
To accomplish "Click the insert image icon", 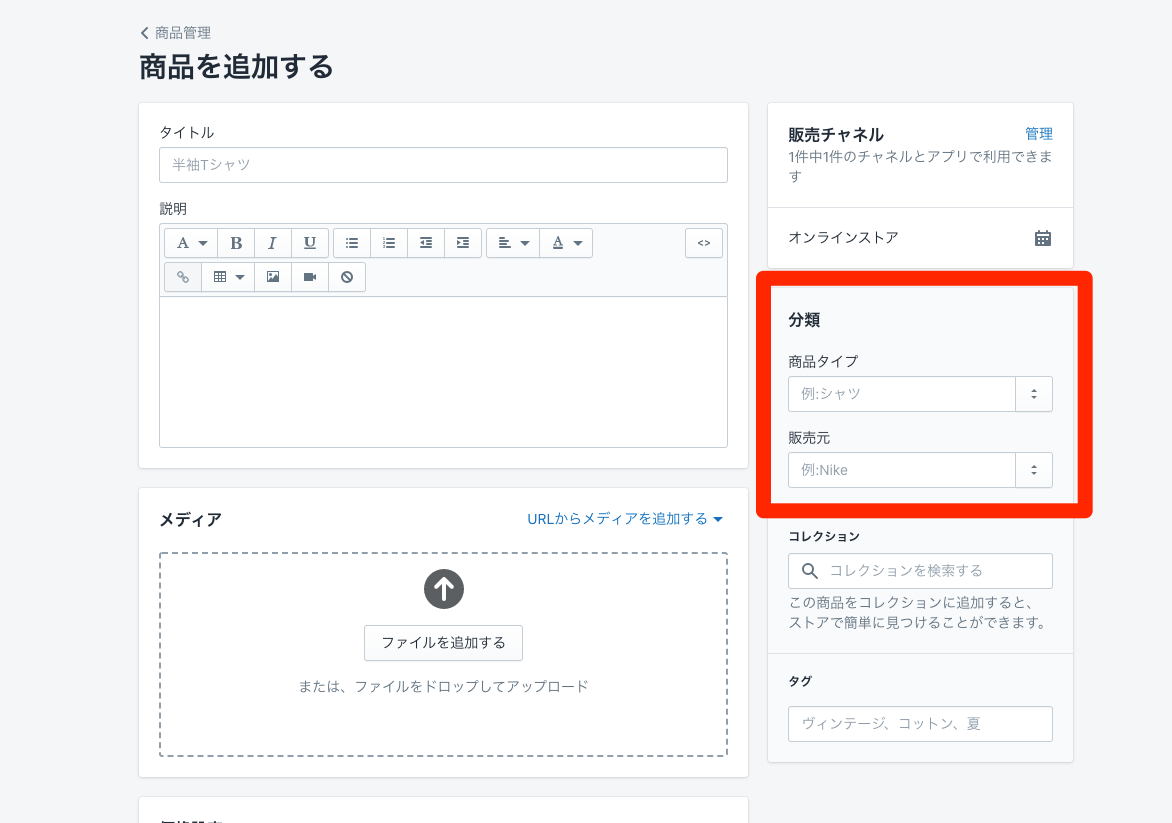I will [273, 277].
